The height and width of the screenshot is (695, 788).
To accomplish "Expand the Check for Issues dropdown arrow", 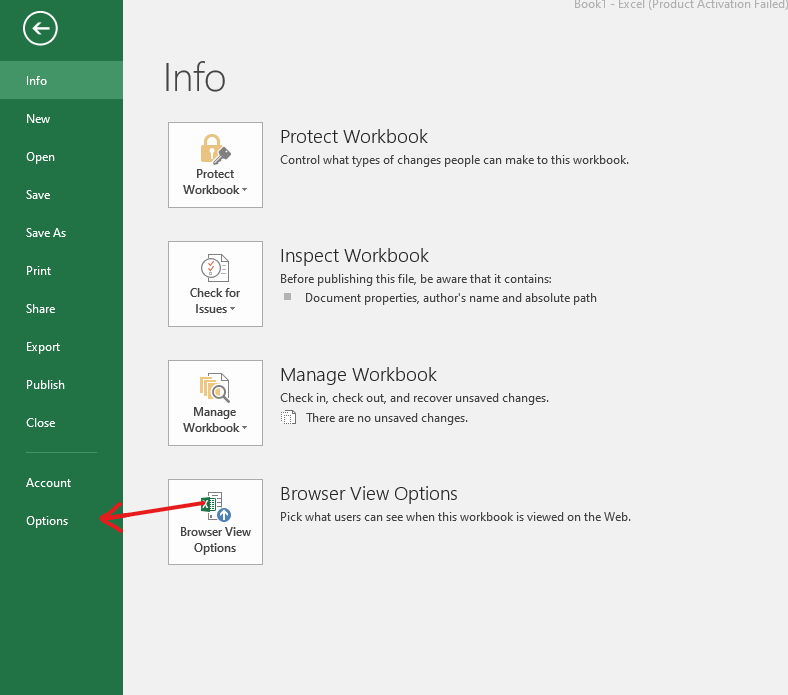I will 233,309.
